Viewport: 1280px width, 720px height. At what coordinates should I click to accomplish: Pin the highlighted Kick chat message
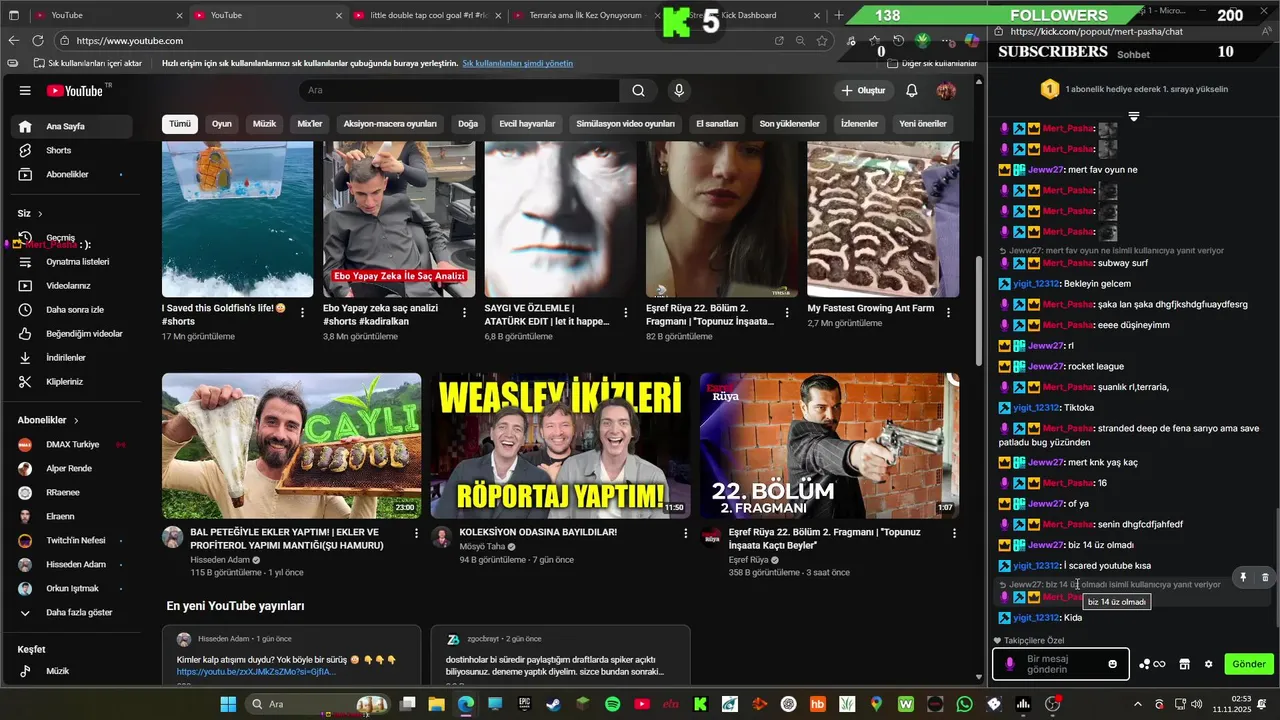(x=1243, y=577)
